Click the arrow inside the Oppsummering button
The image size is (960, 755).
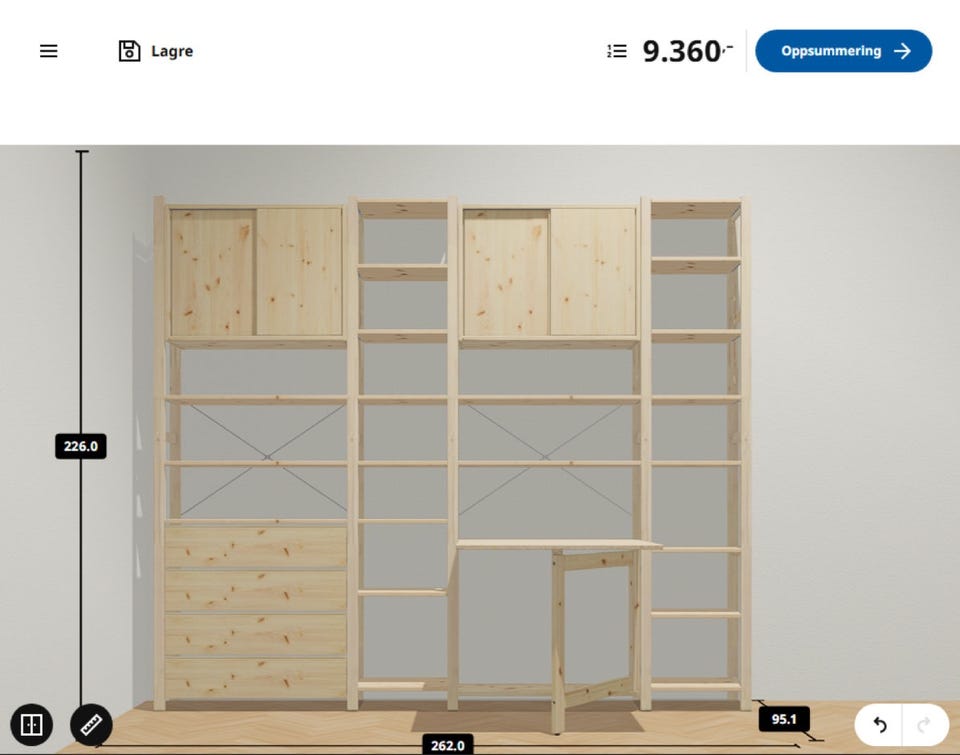coord(902,51)
